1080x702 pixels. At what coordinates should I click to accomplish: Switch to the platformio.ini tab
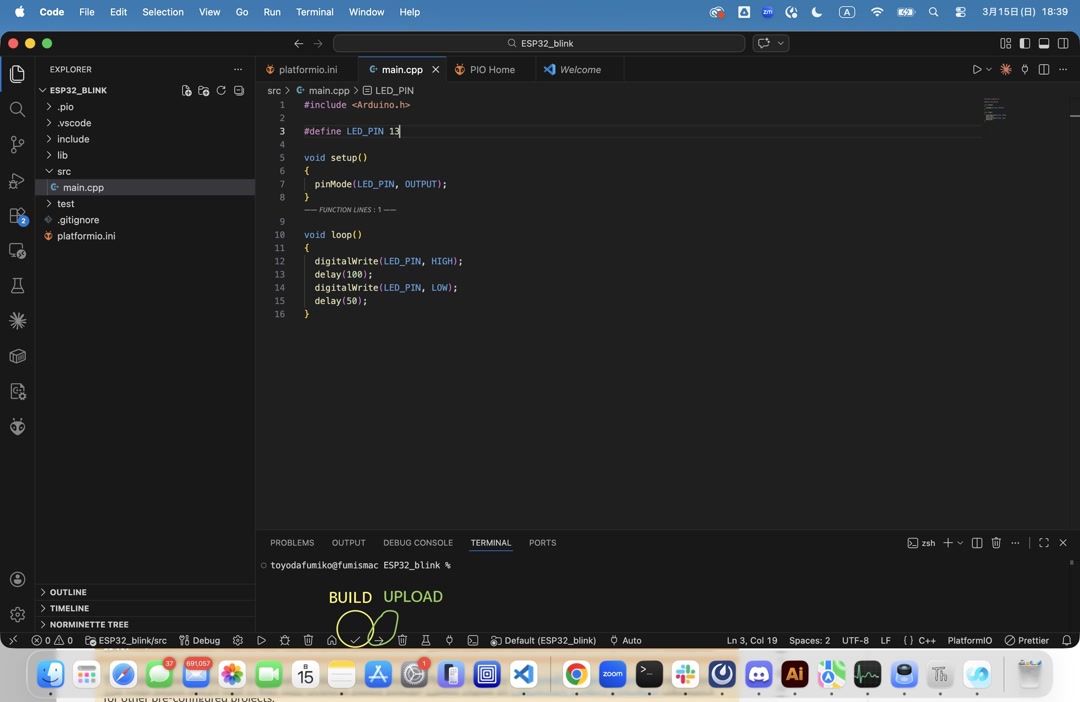point(306,69)
